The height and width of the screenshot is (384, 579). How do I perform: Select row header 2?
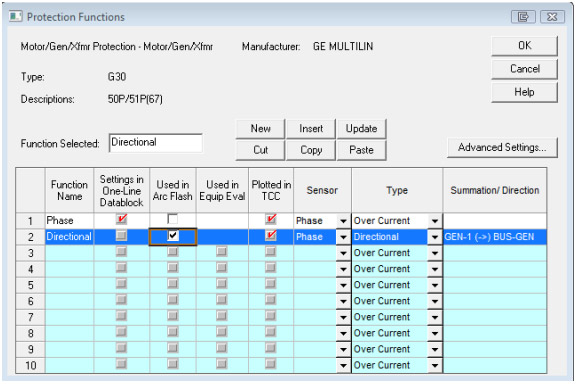tap(30, 237)
